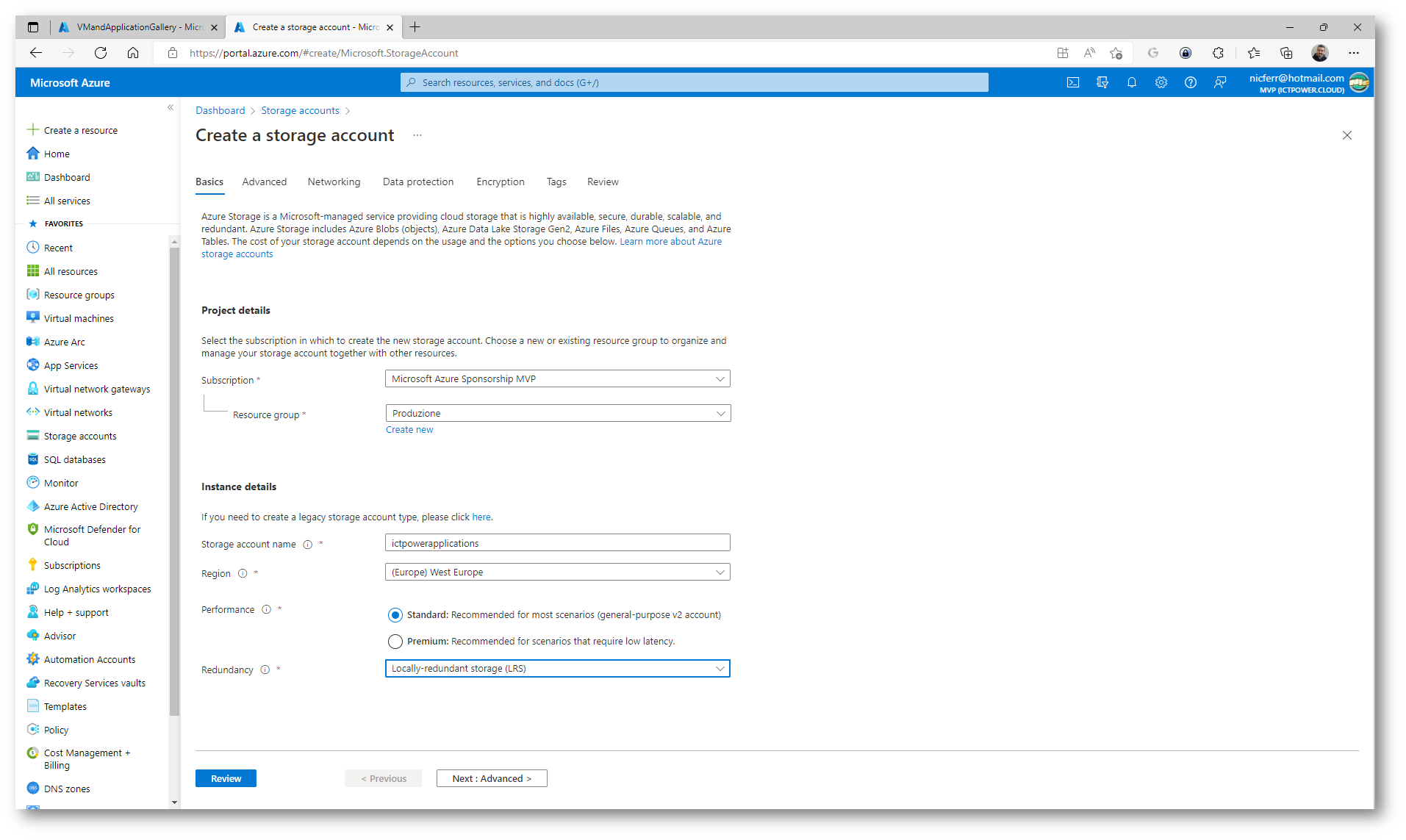Image resolution: width=1406 pixels, height=840 pixels.
Task: Select Premium performance option
Action: [x=395, y=642]
